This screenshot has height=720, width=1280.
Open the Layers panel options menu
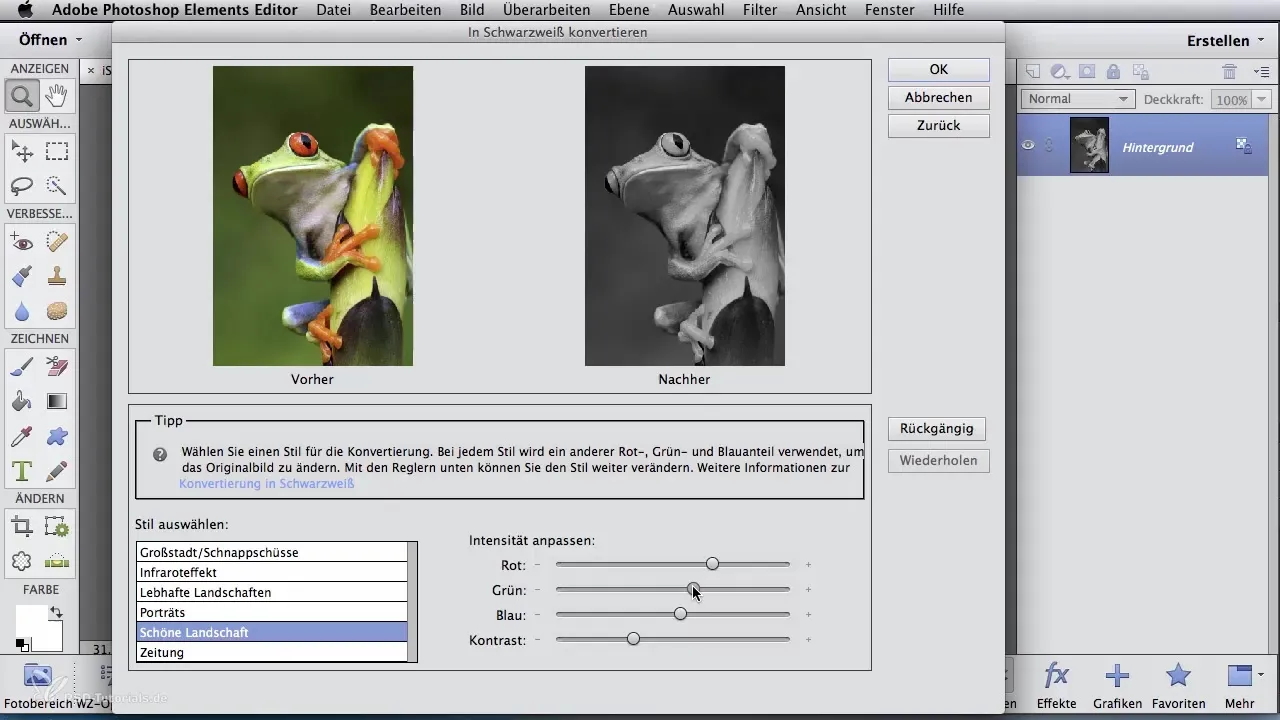(1260, 71)
